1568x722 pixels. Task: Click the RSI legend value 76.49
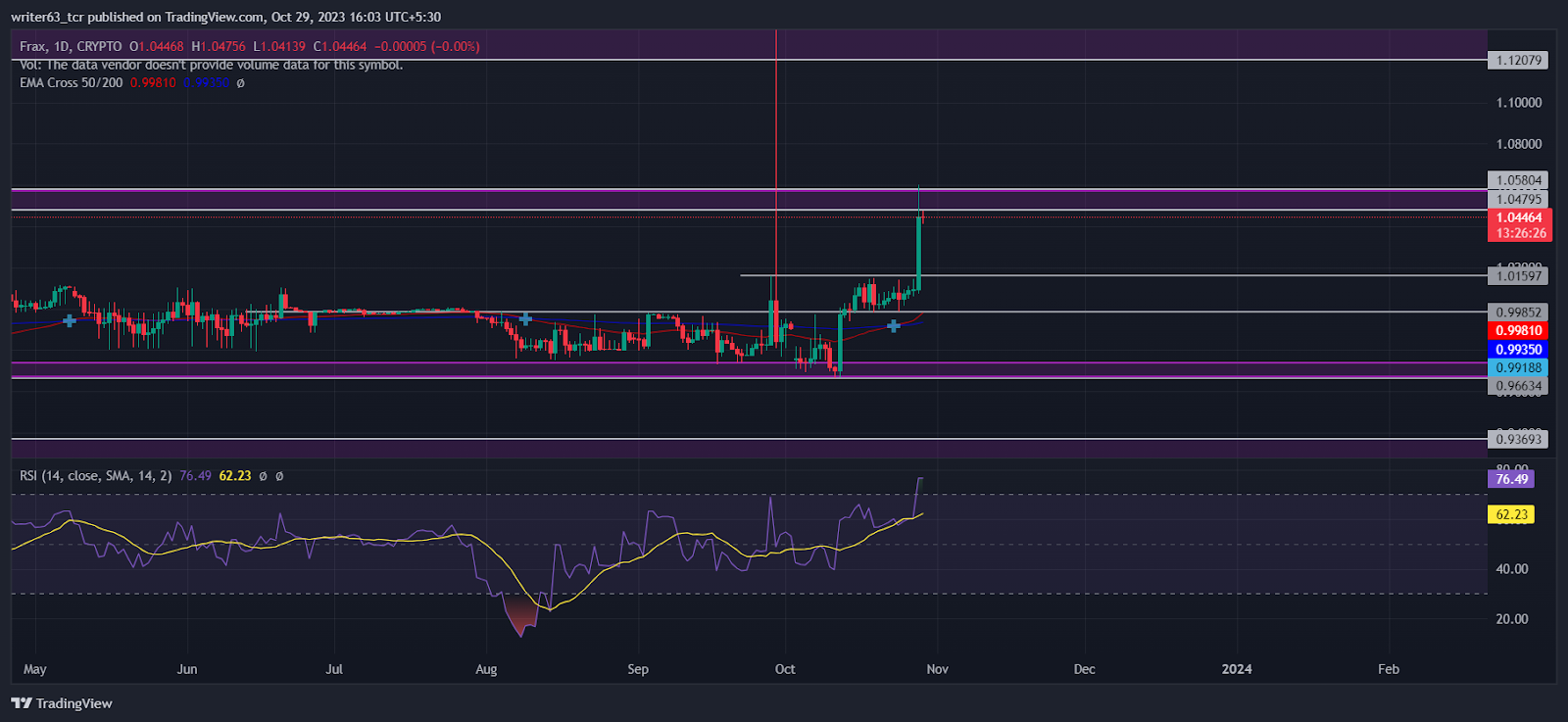pos(195,476)
